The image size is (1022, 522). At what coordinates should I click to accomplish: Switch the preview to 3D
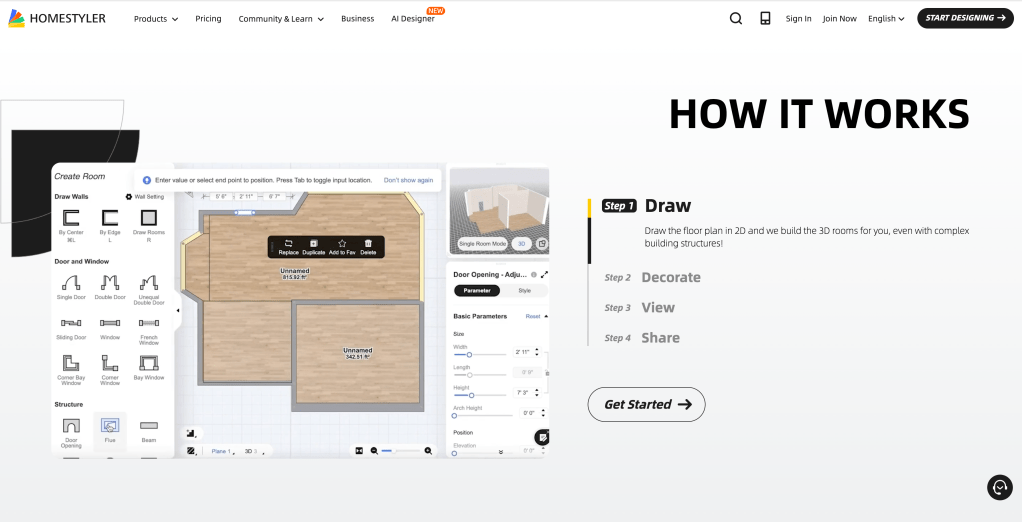[x=521, y=243]
